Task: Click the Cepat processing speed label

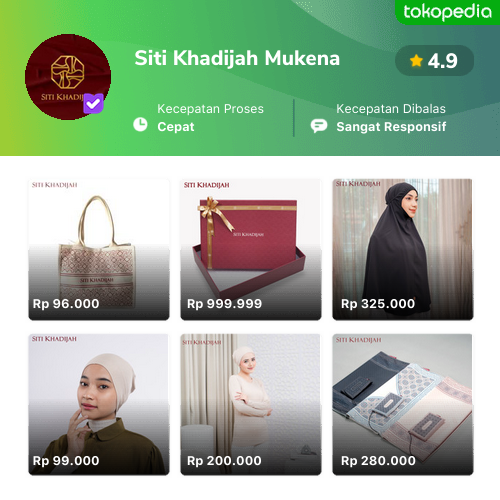Action: click(x=176, y=127)
